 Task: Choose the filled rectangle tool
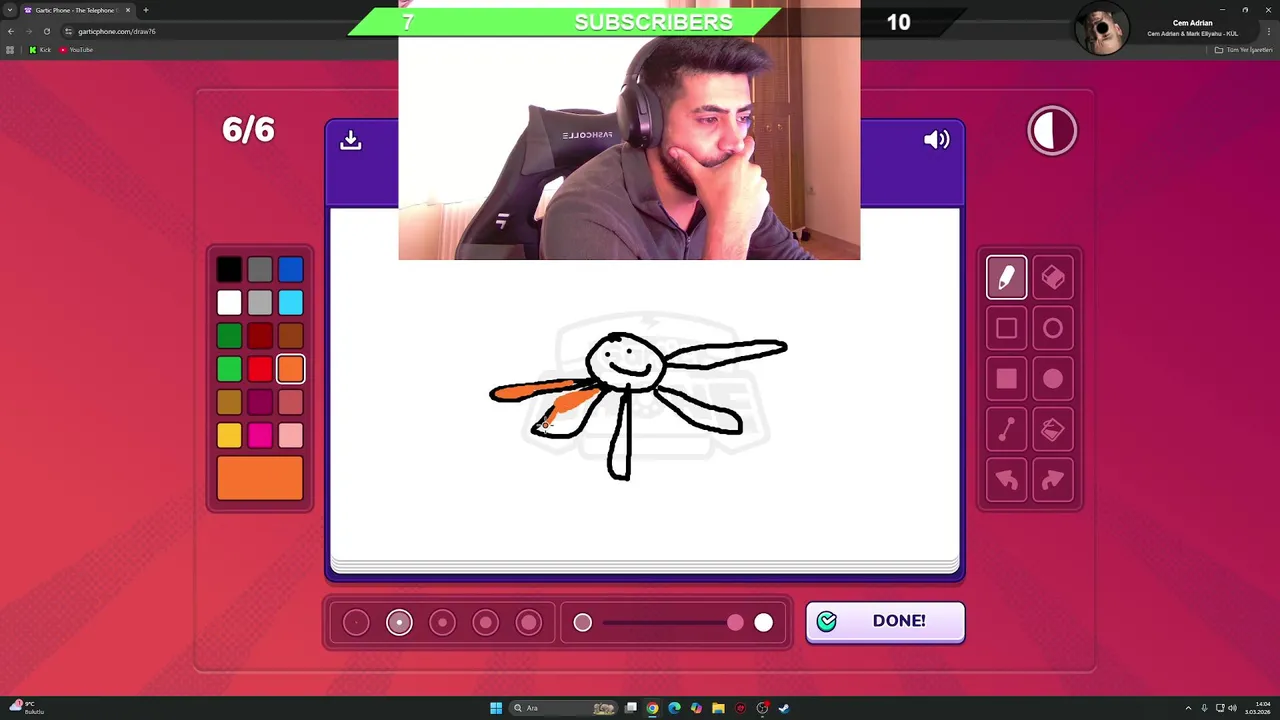coord(1006,379)
